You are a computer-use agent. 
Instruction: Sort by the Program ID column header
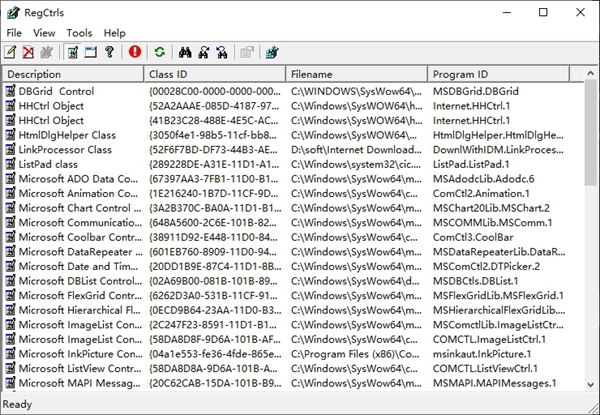point(498,74)
